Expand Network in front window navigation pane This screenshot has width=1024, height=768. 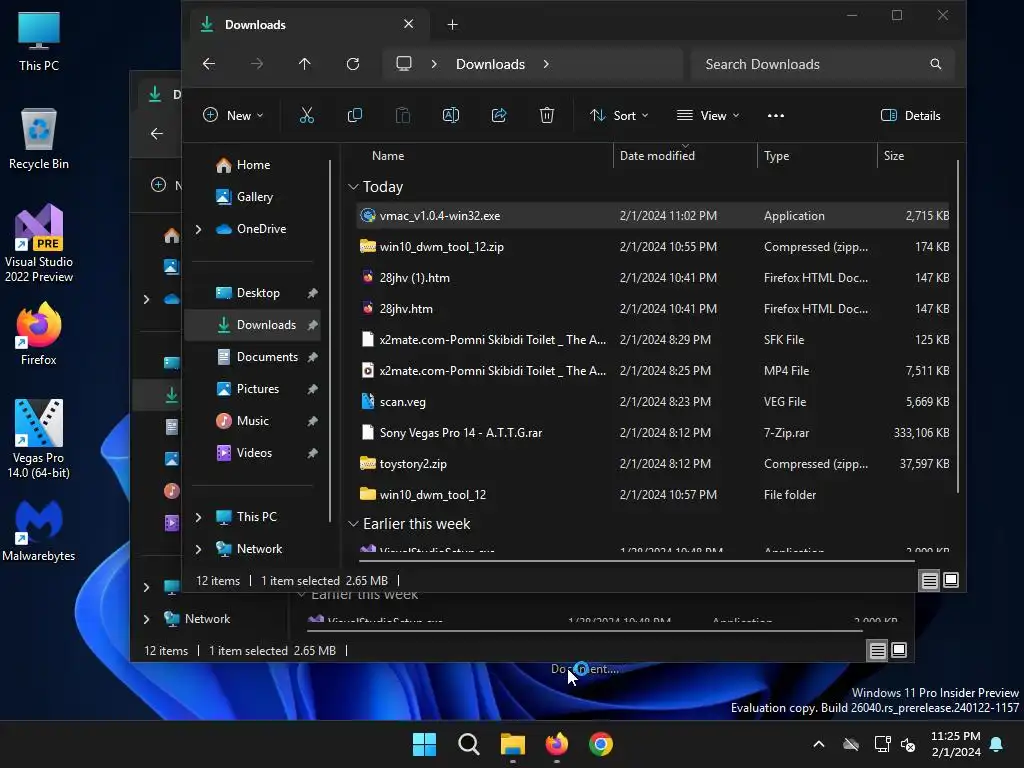199,549
